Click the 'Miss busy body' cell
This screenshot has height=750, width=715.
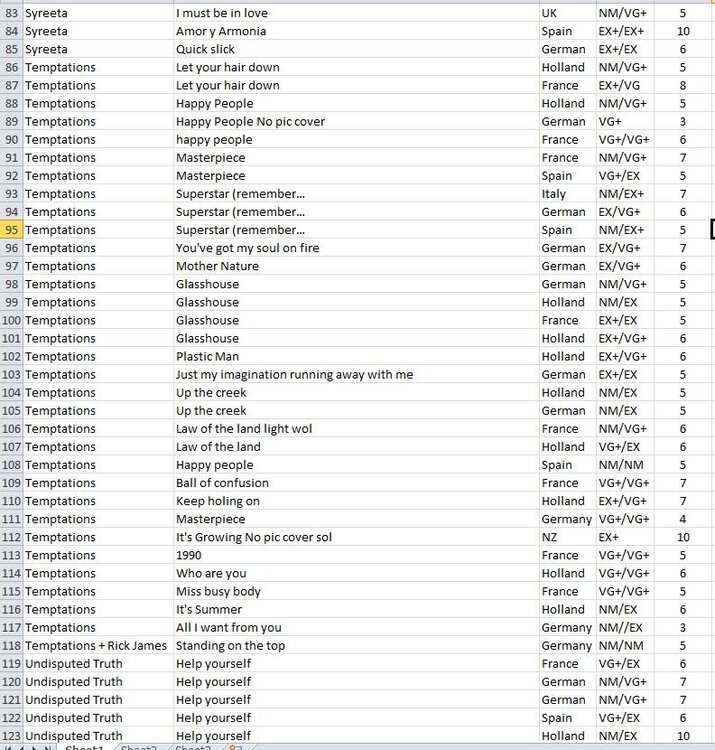(355, 591)
